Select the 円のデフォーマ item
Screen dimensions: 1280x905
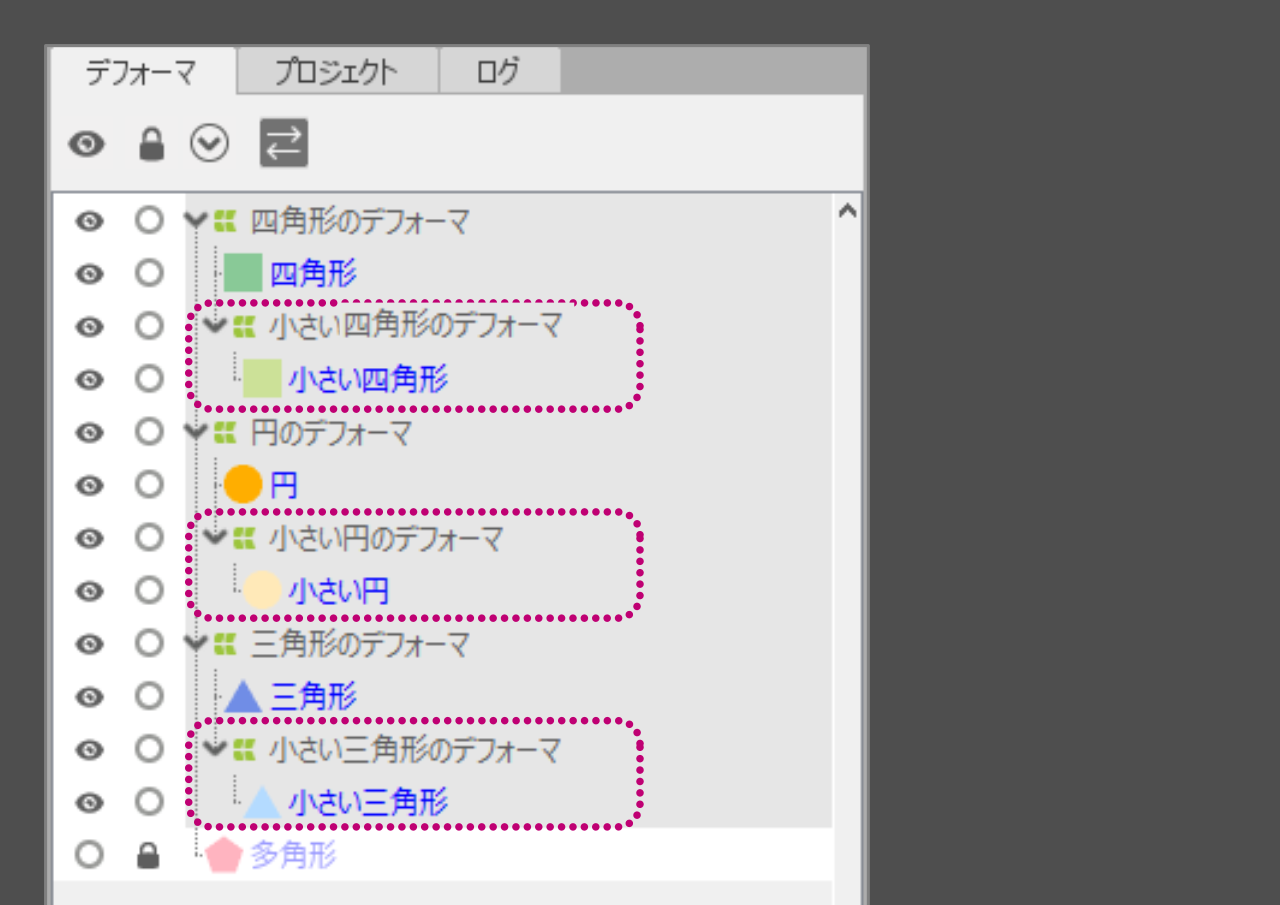point(331,432)
